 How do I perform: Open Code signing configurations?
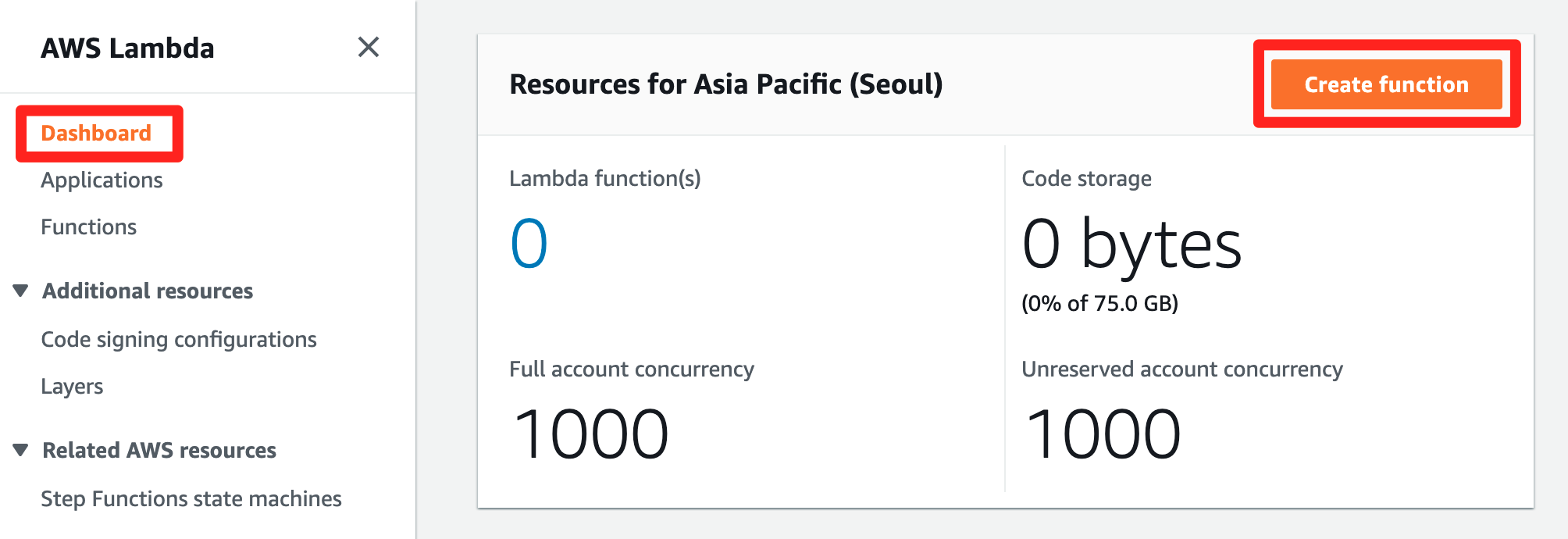click(179, 340)
